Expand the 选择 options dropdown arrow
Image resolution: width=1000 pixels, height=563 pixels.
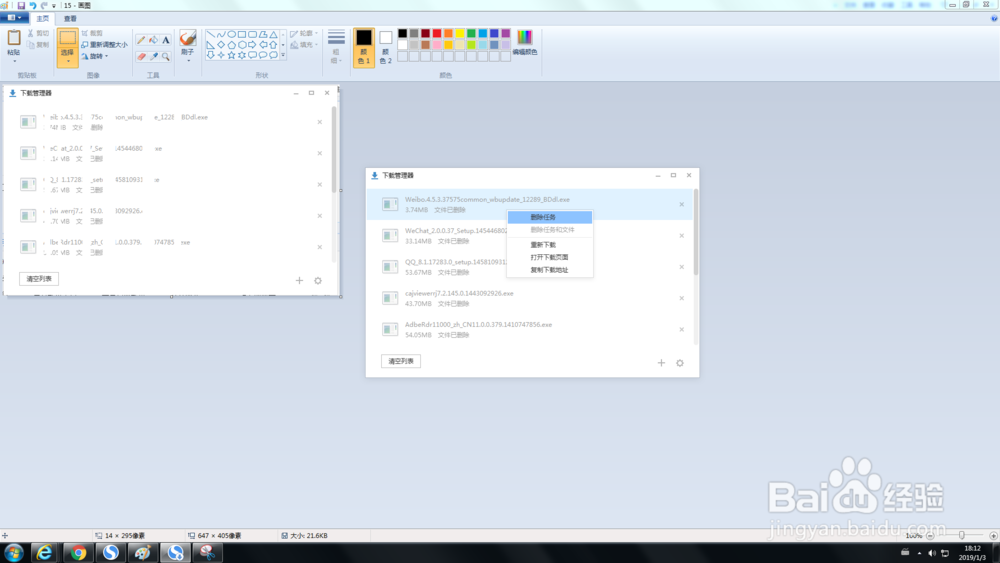[67, 62]
